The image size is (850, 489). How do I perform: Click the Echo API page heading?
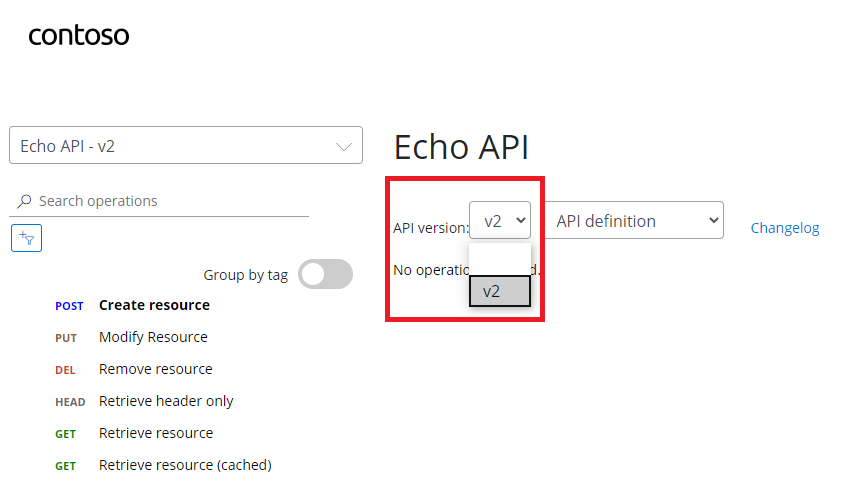click(x=461, y=147)
